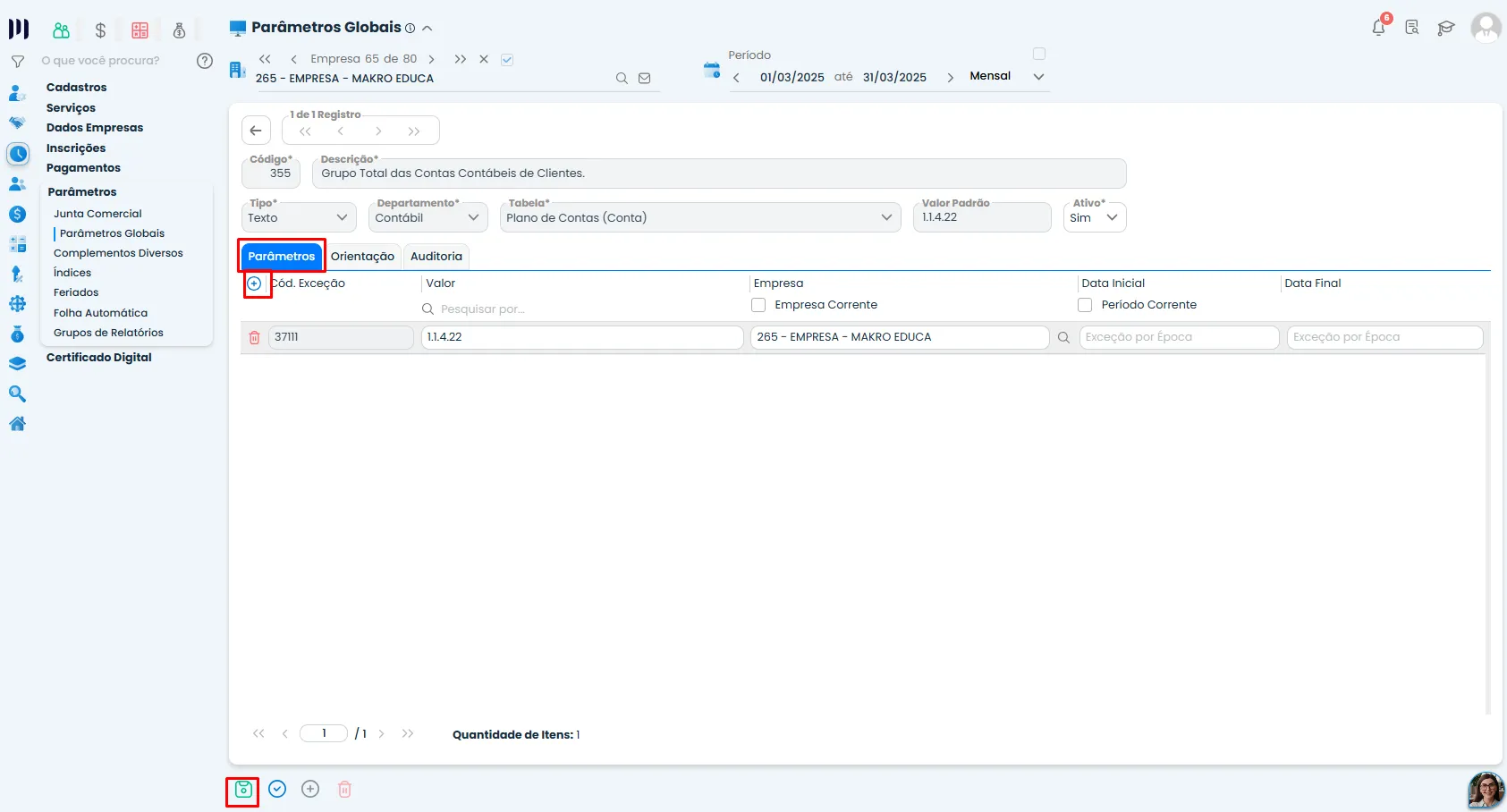Image resolution: width=1507 pixels, height=812 pixels.
Task: Click the Valor field with 1.1.4.22 in row
Action: tap(582, 337)
